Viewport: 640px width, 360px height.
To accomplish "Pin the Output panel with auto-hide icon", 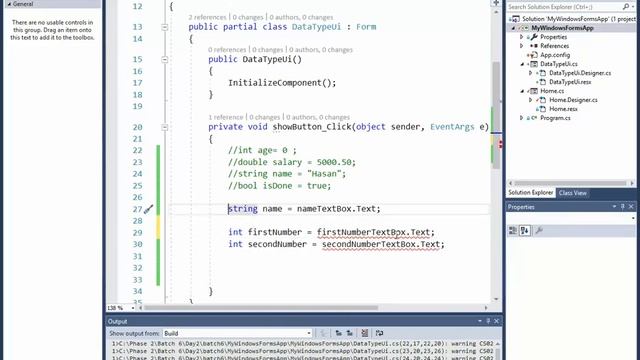I will (x=488, y=321).
